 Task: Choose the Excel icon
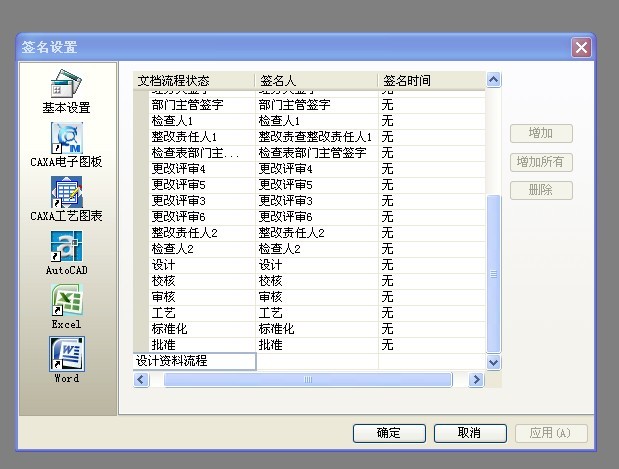[x=66, y=307]
